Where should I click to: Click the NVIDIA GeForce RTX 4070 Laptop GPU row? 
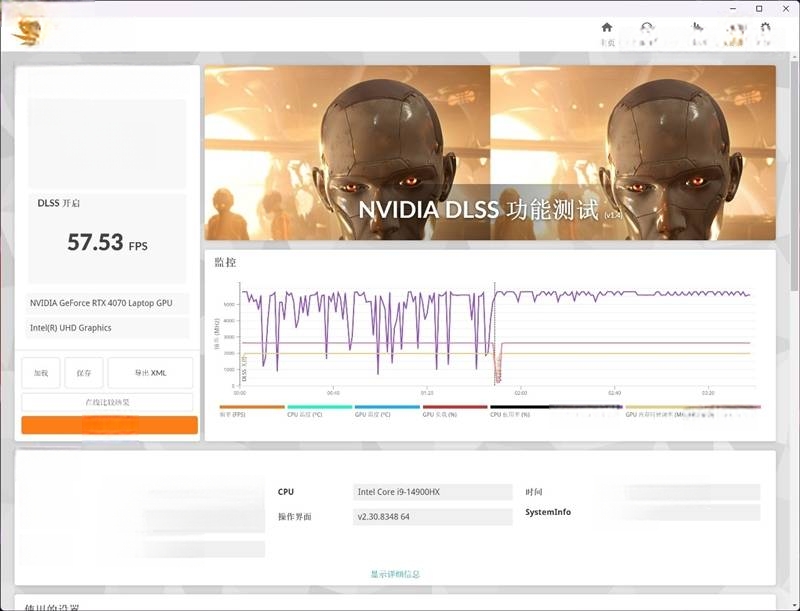(x=107, y=303)
